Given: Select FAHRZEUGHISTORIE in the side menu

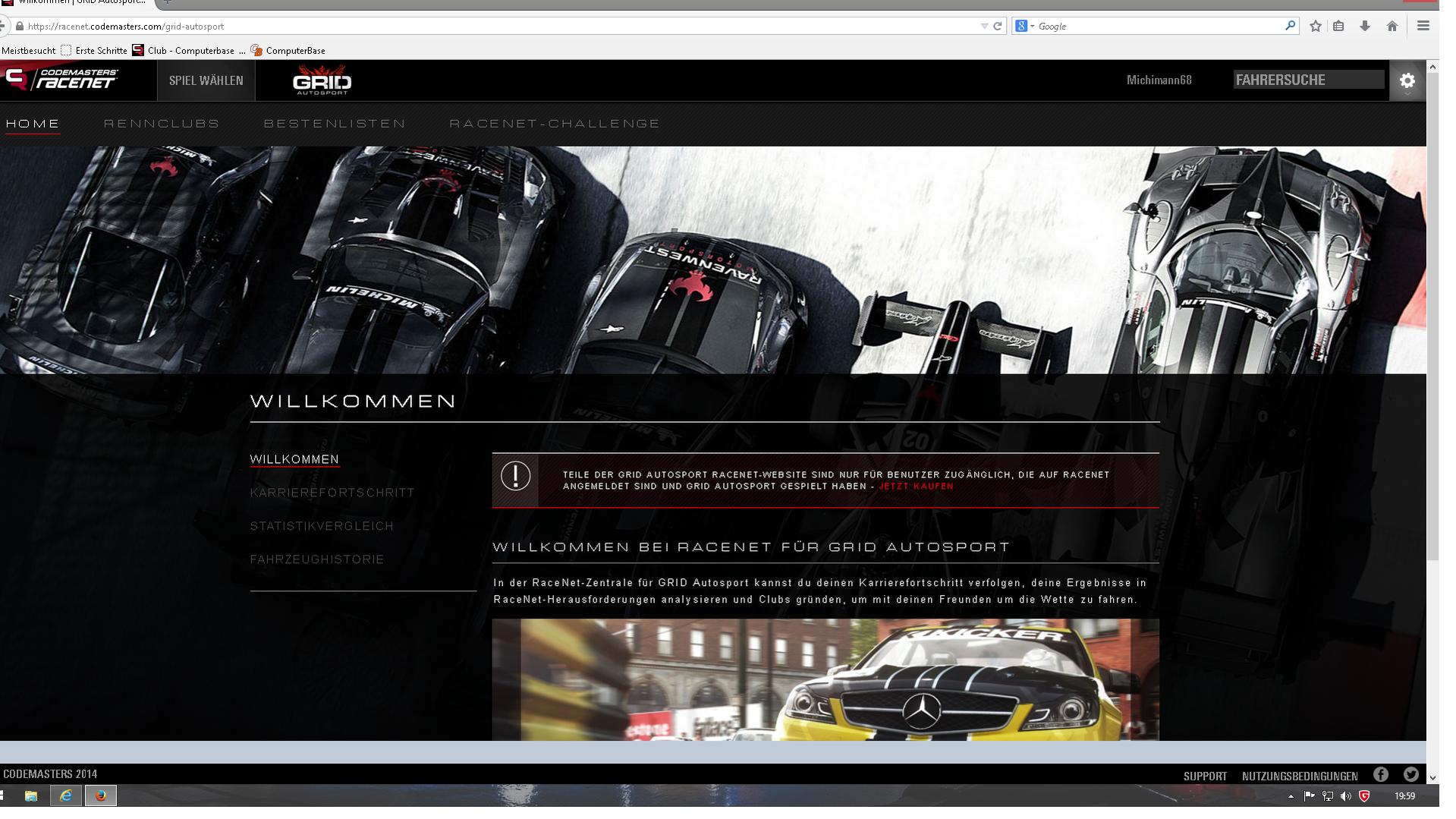Looking at the screenshot, I should click(317, 559).
